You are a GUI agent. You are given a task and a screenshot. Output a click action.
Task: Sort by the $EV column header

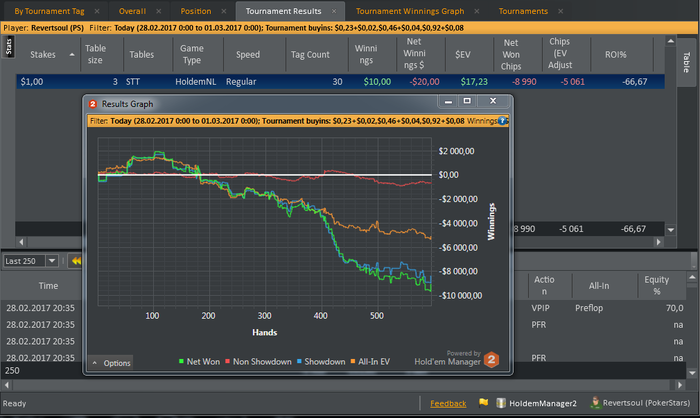pos(462,54)
